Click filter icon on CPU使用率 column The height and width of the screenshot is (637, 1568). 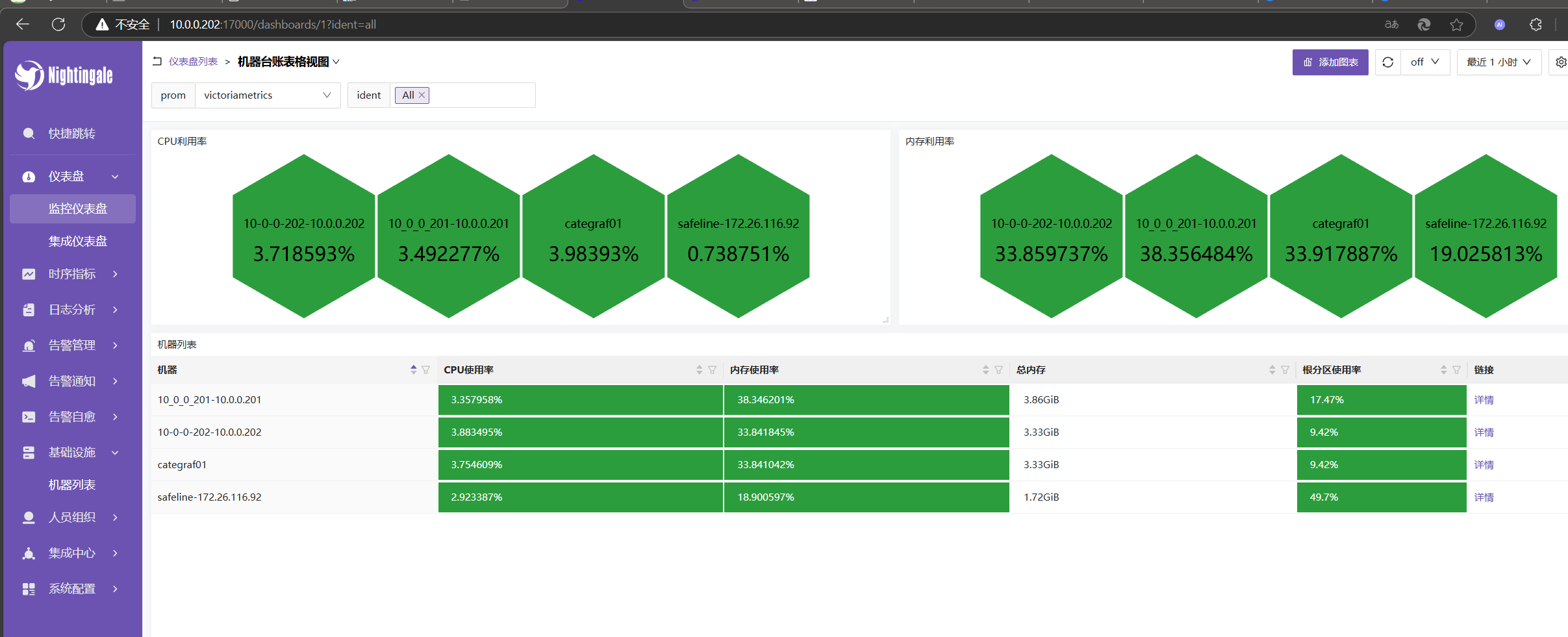pyautogui.click(x=712, y=369)
